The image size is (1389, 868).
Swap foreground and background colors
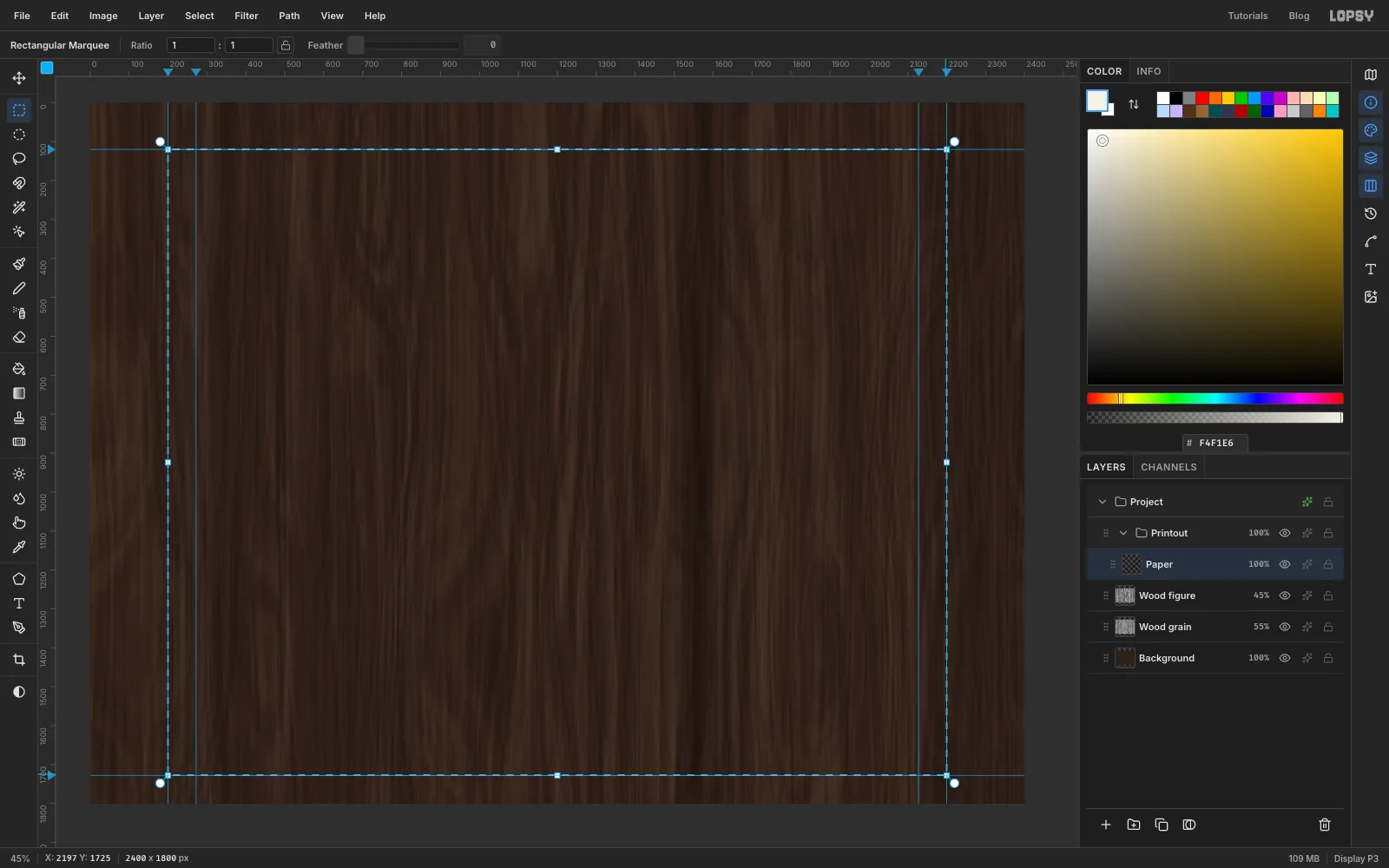click(x=1134, y=104)
